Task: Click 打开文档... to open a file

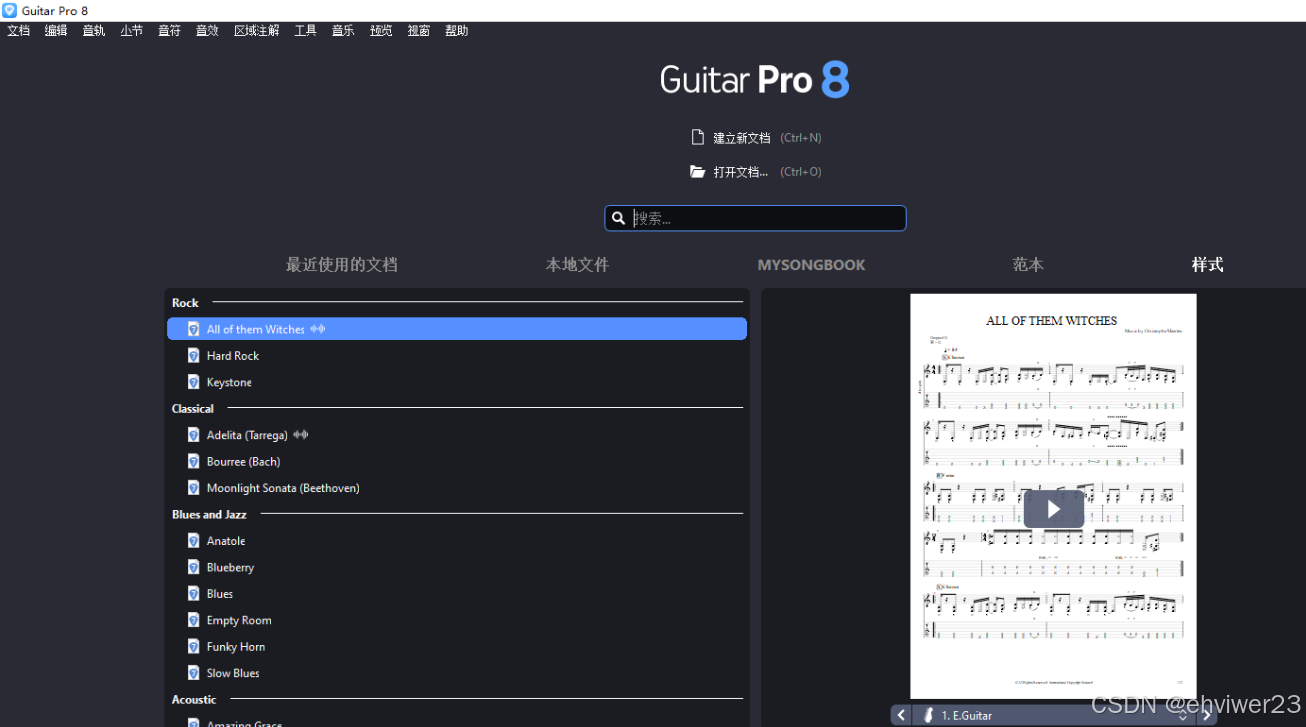Action: (x=741, y=172)
